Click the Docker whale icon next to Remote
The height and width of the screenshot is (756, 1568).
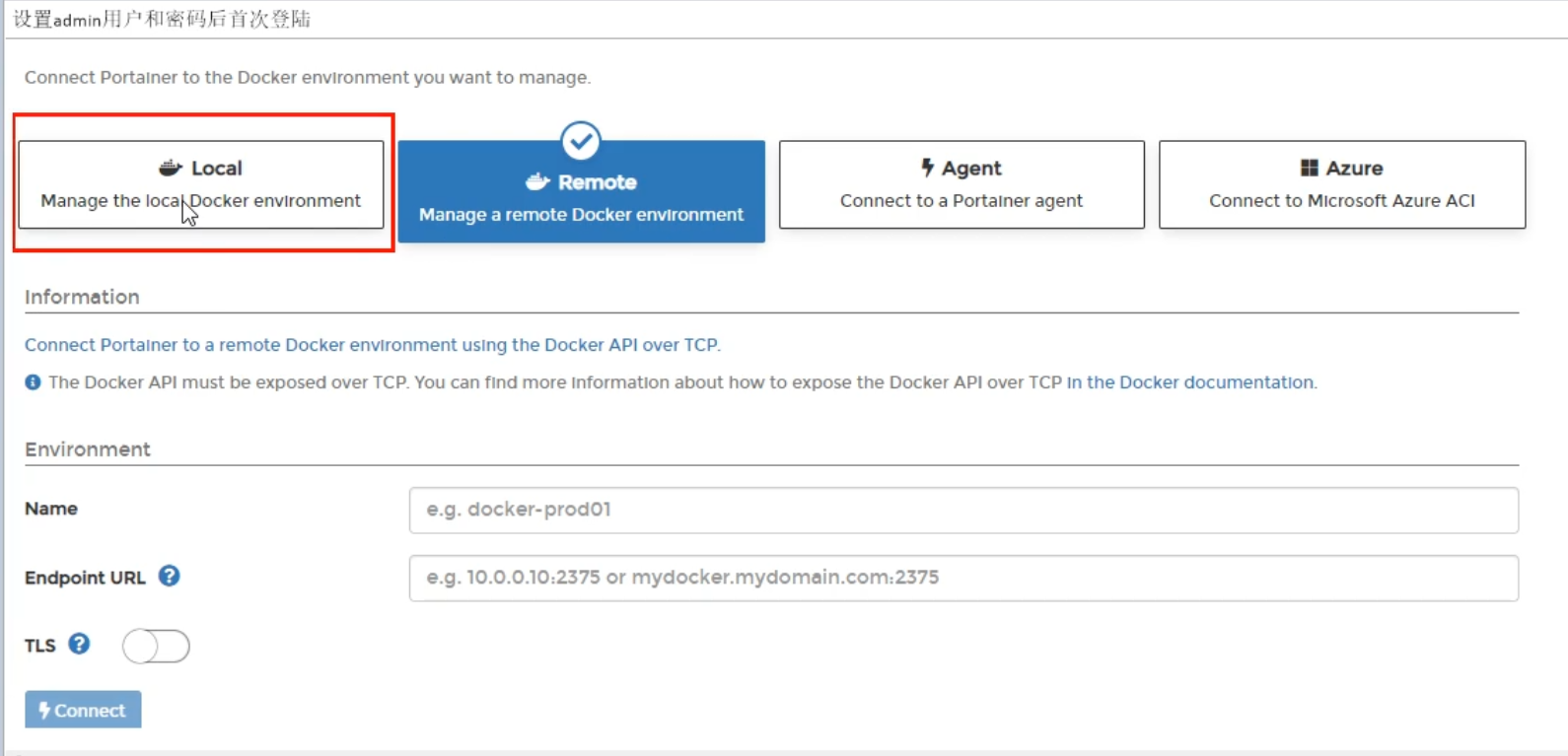pyautogui.click(x=537, y=181)
